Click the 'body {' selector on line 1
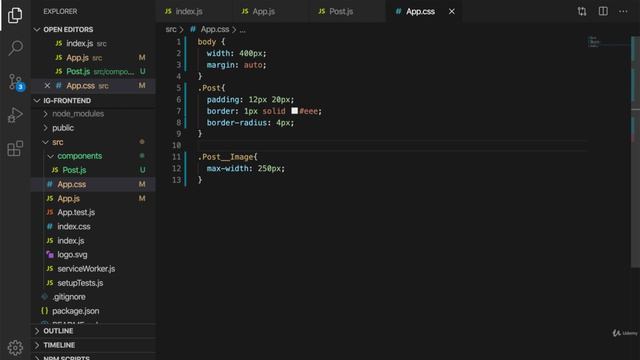 (211, 42)
